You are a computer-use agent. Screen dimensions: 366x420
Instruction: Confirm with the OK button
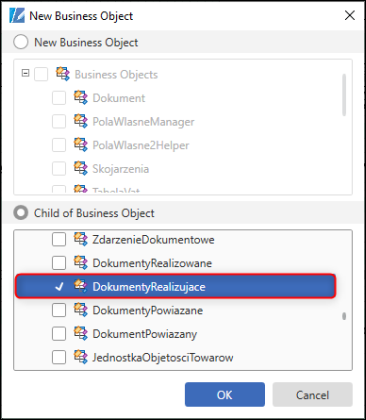[225, 395]
